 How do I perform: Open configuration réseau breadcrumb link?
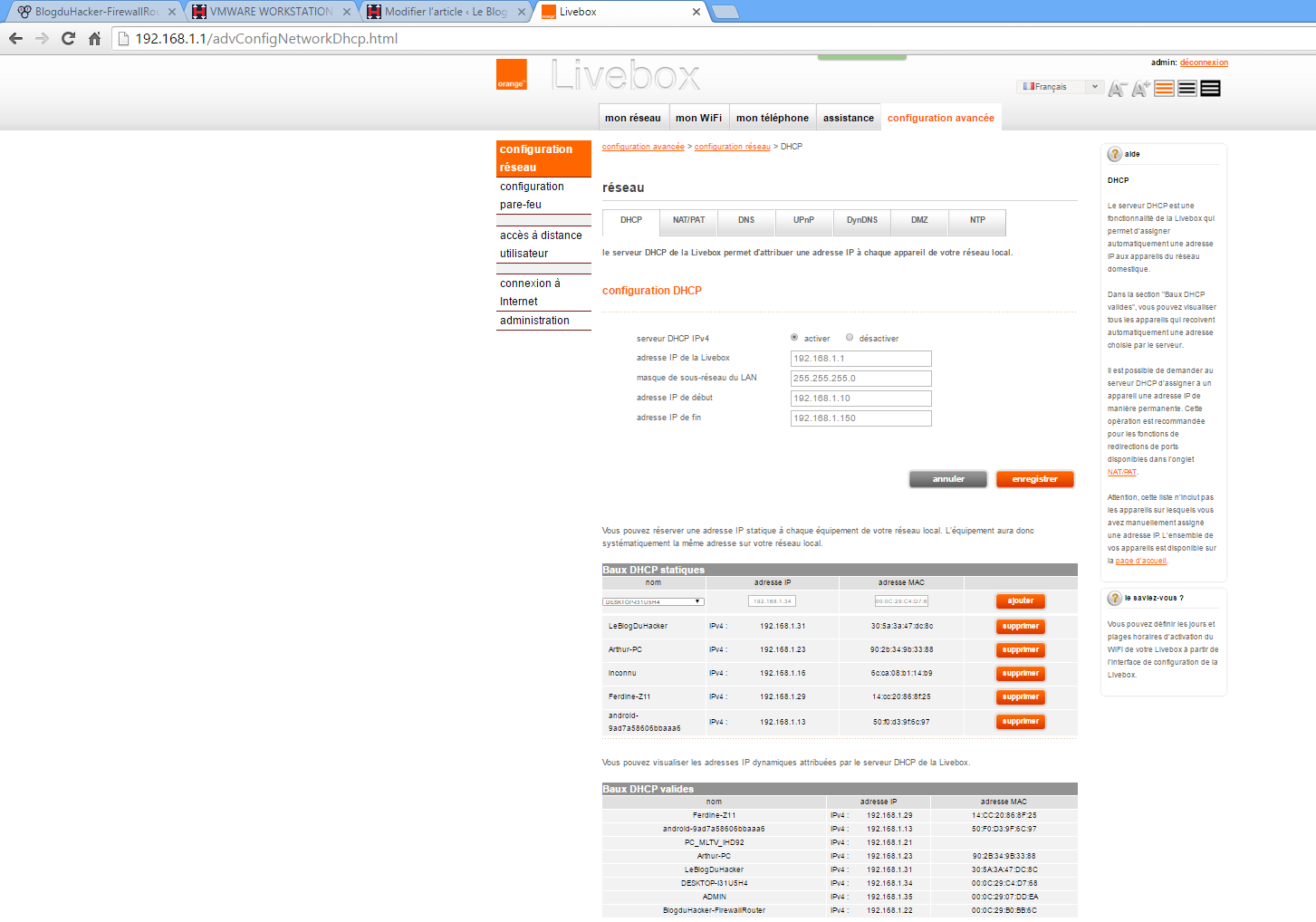[x=732, y=147]
